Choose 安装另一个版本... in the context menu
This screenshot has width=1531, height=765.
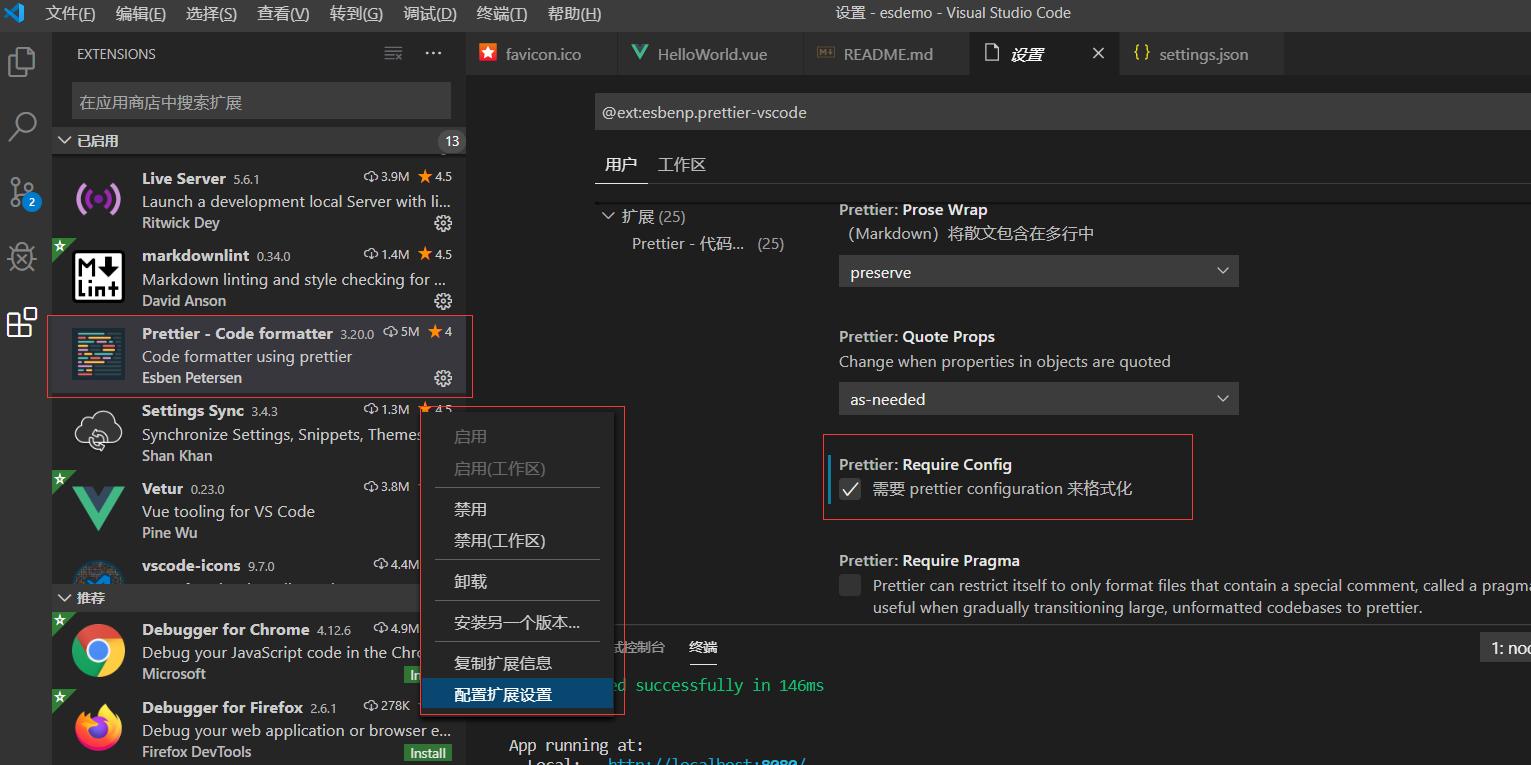(x=517, y=622)
